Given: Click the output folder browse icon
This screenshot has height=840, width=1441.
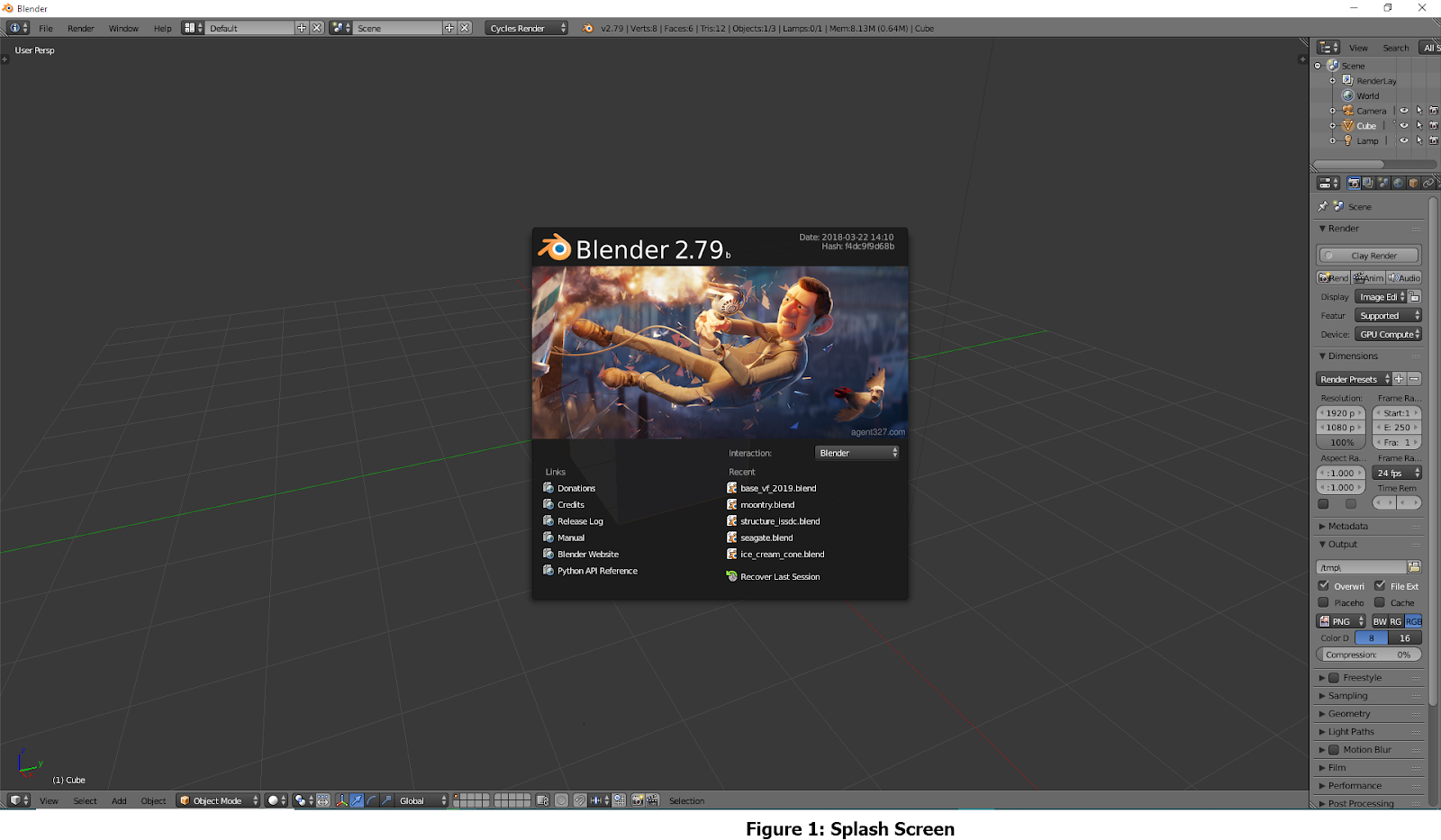Looking at the screenshot, I should tap(1414, 567).
